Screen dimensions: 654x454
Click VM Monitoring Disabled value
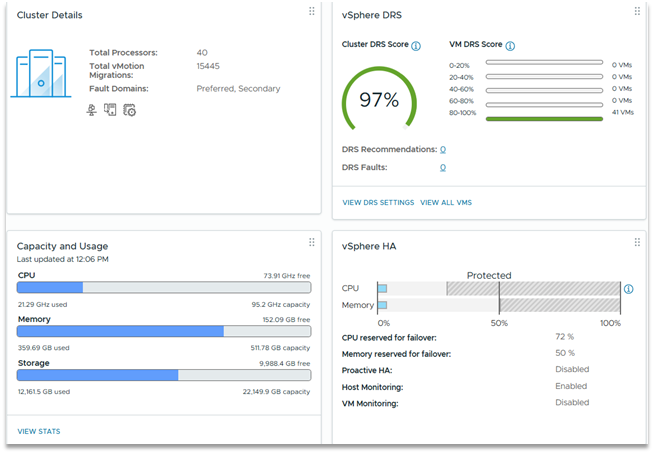pos(572,402)
